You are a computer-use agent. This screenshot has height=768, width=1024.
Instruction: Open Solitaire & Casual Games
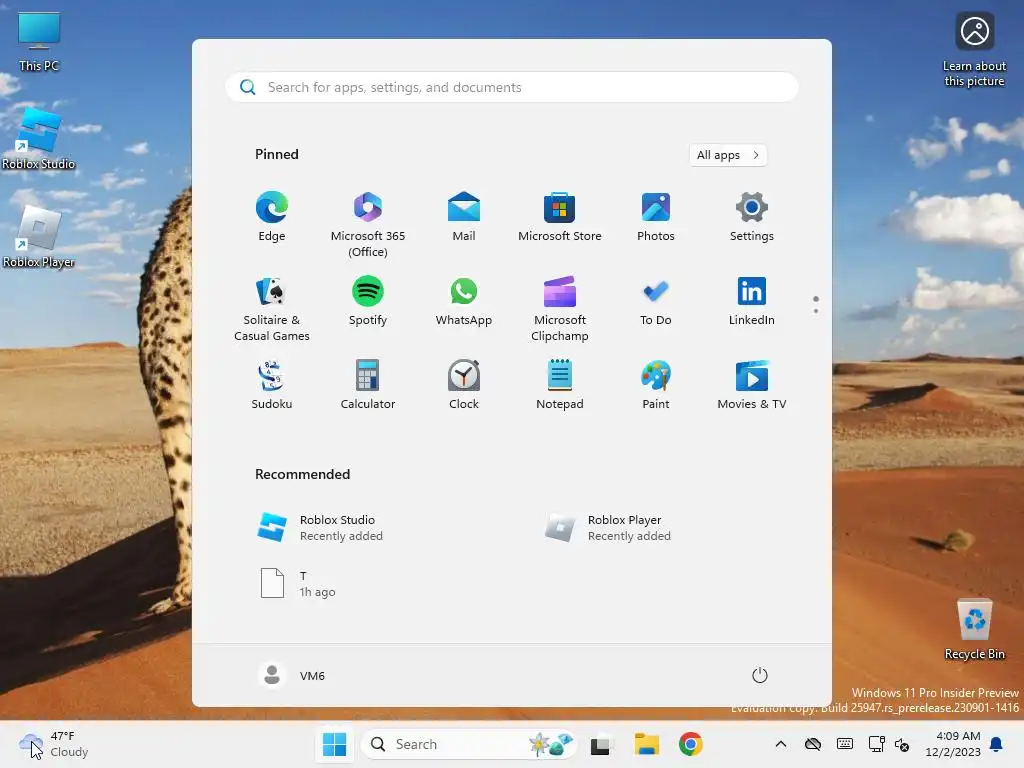(272, 309)
